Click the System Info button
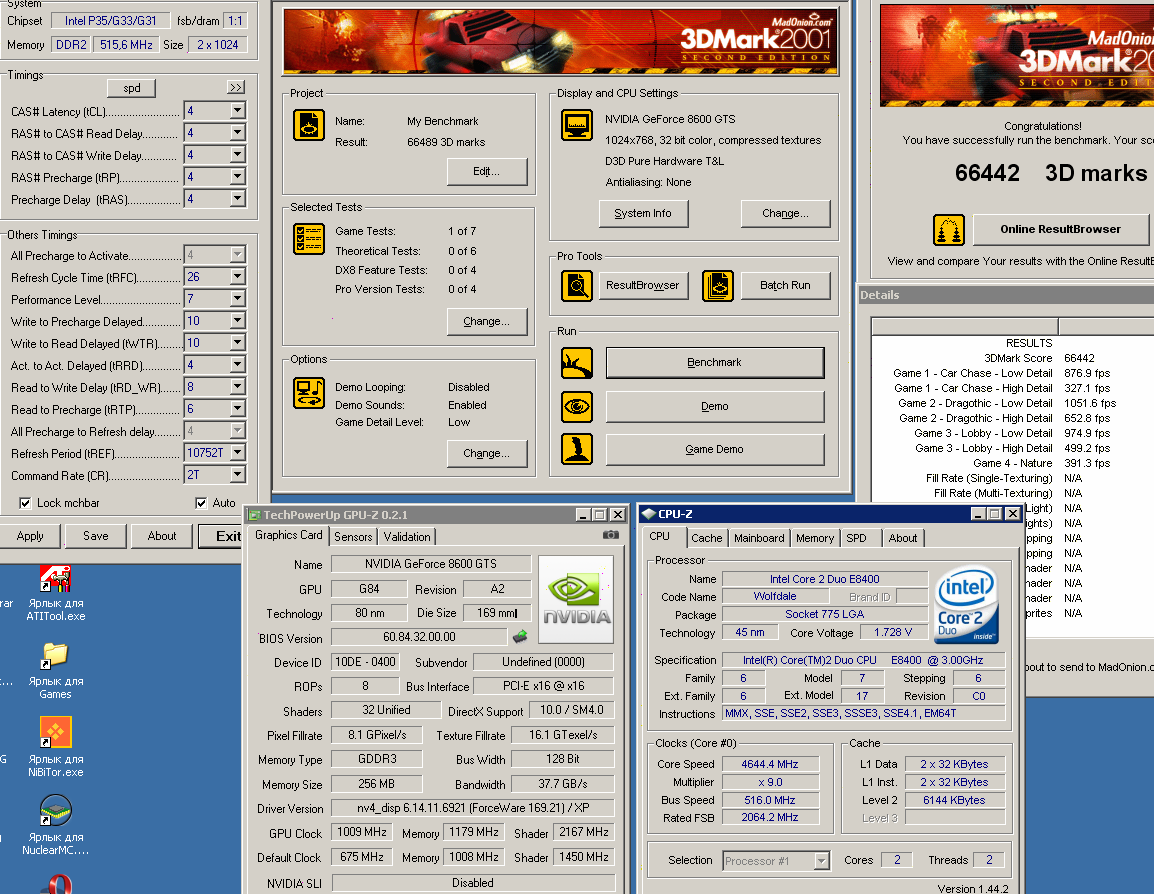1154x894 pixels. click(x=643, y=213)
